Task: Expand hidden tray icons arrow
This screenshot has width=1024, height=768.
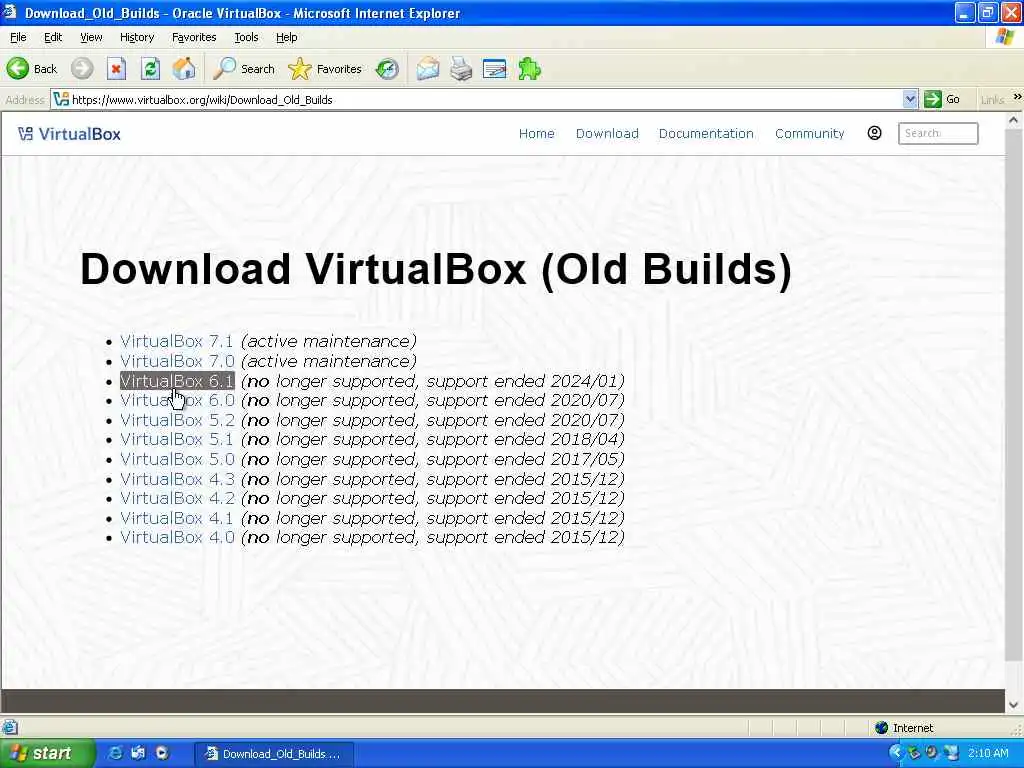Action: tap(895, 753)
